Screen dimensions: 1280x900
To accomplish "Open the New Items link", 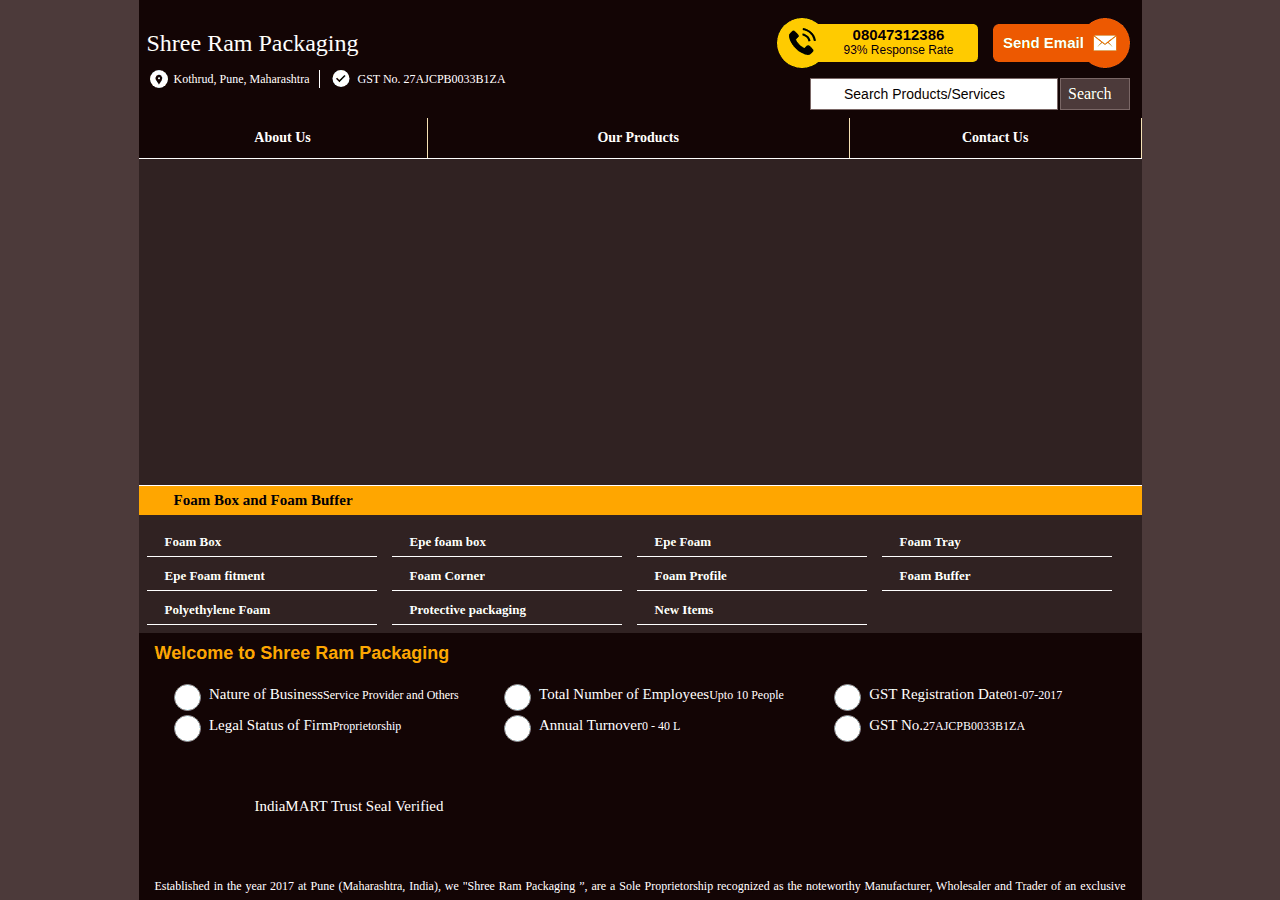I will tap(684, 610).
